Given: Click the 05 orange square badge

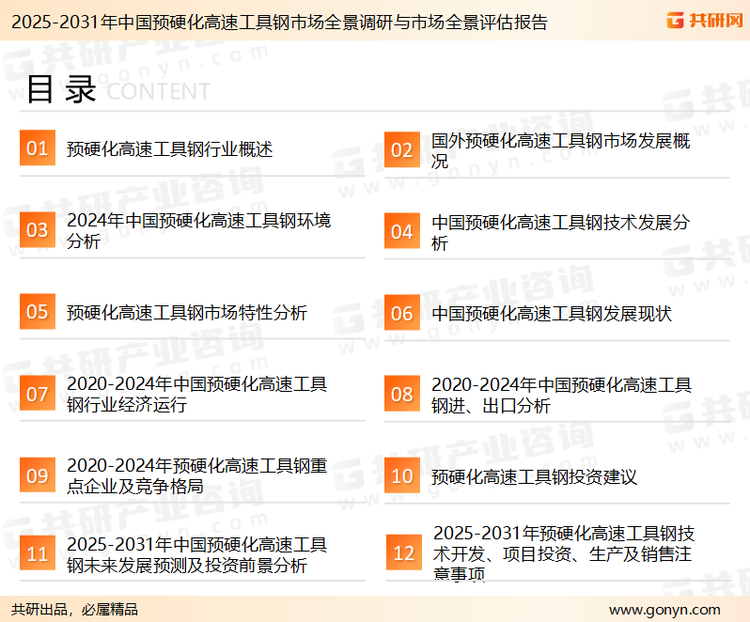Looking at the screenshot, I should point(37,312).
